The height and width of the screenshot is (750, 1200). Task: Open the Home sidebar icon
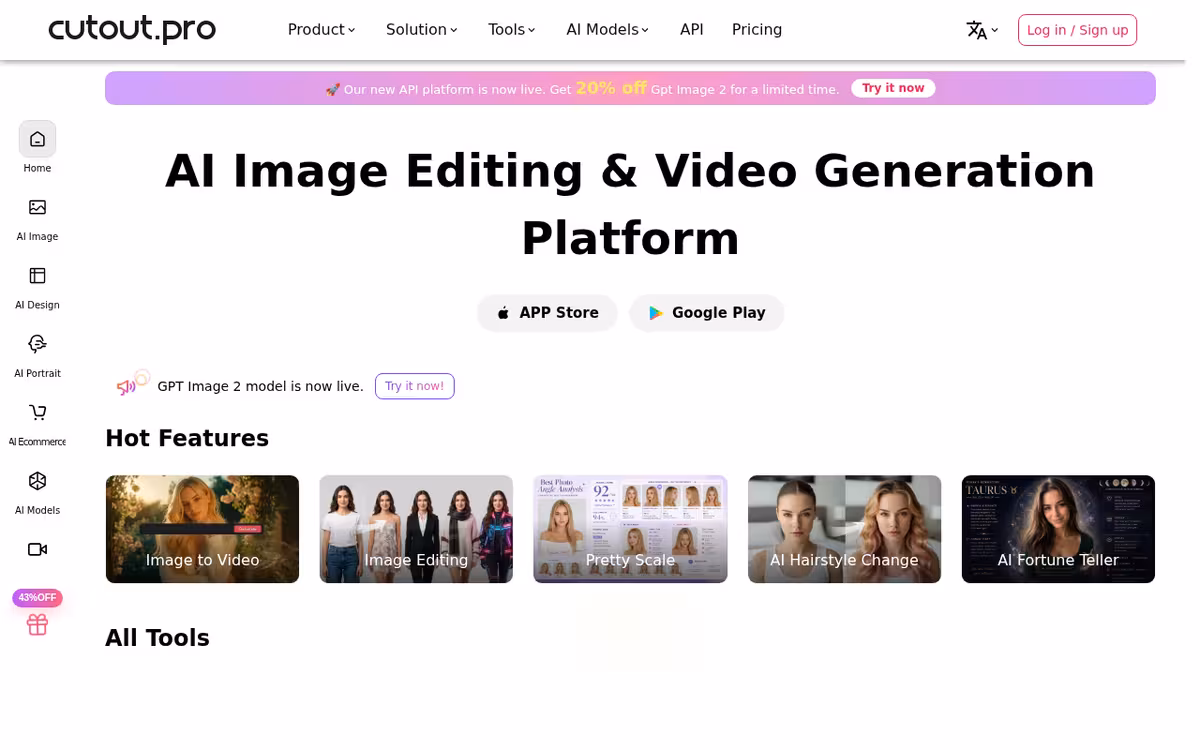tap(37, 139)
